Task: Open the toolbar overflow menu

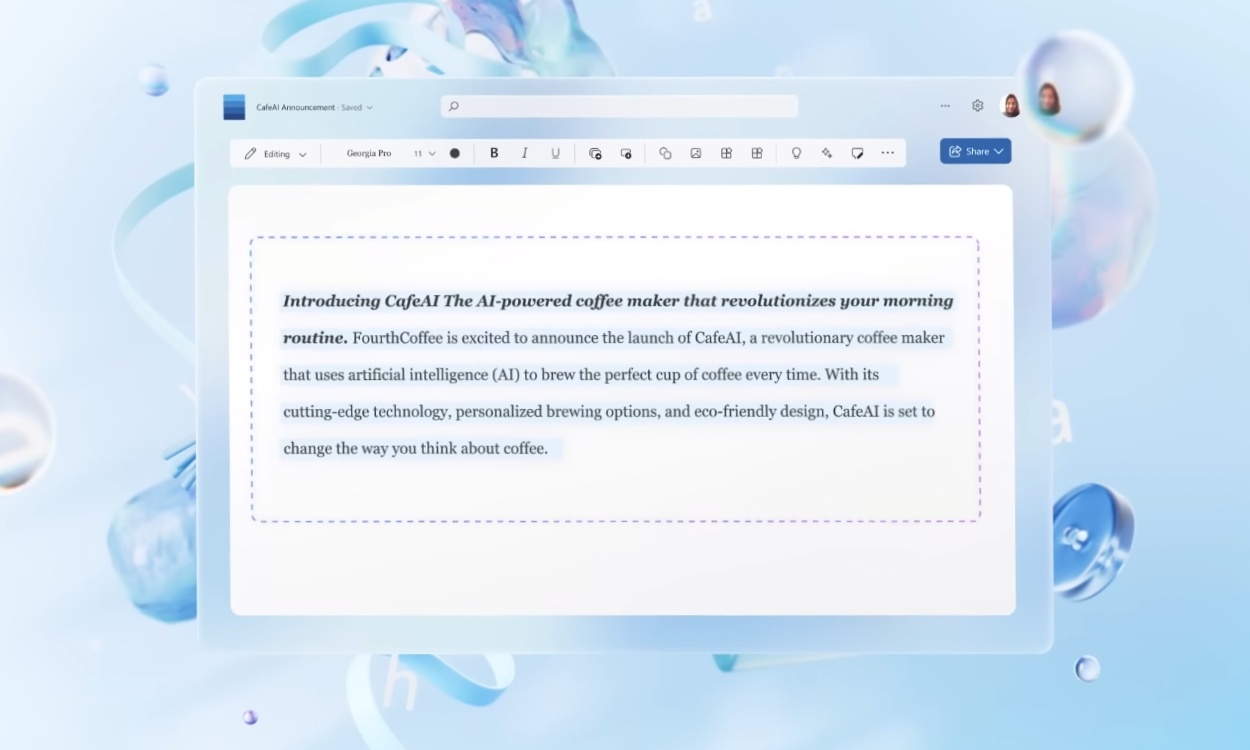Action: tap(888, 153)
